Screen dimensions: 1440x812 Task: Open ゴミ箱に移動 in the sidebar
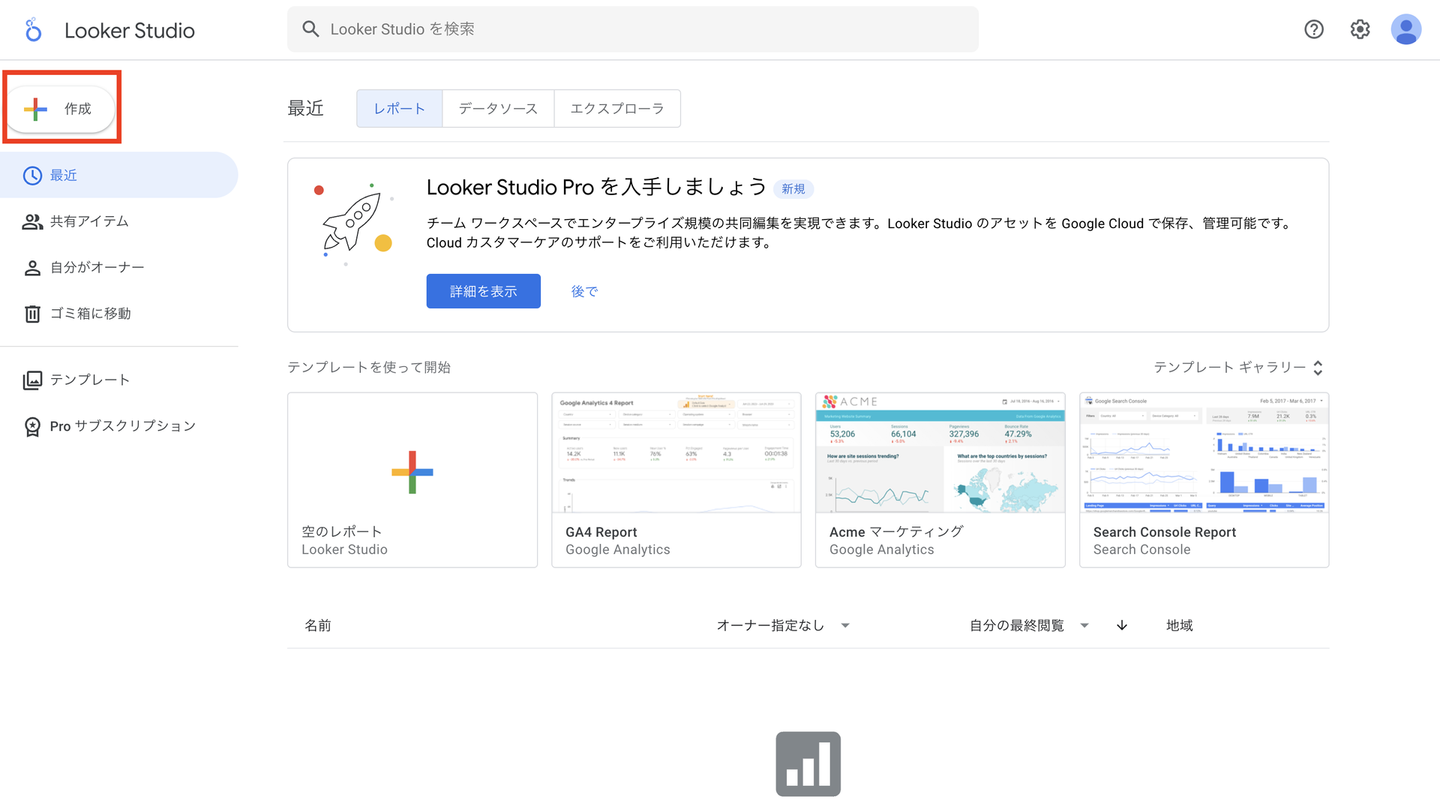tap(119, 314)
